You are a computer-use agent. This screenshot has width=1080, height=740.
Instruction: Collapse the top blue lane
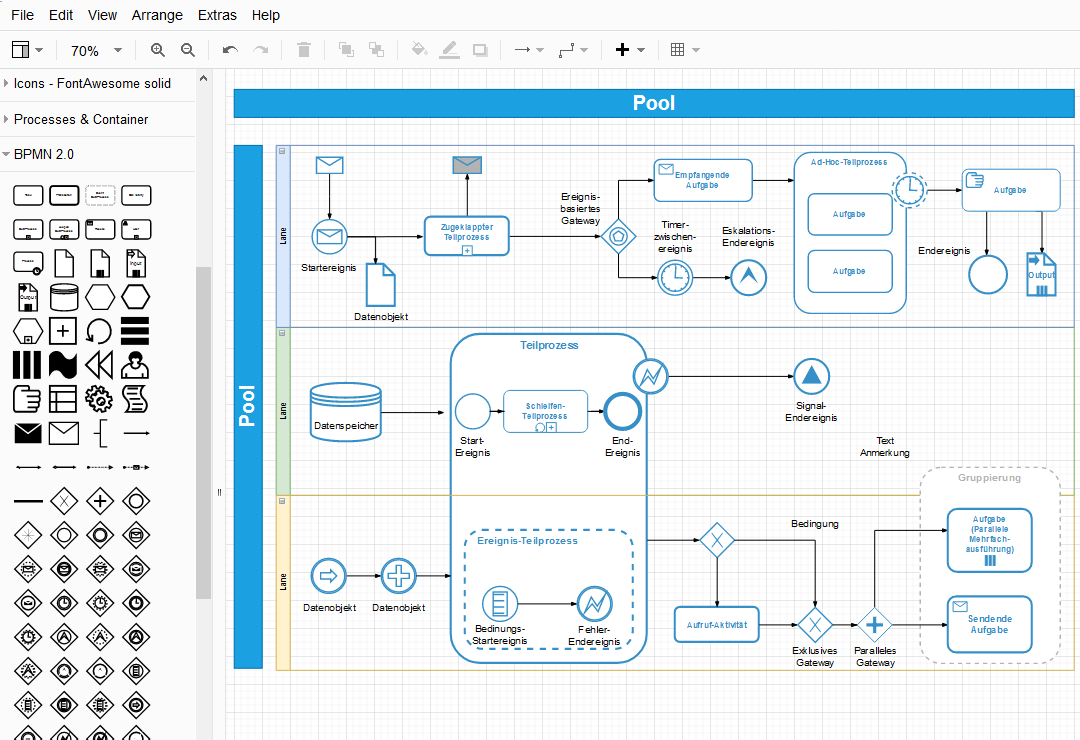click(282, 151)
